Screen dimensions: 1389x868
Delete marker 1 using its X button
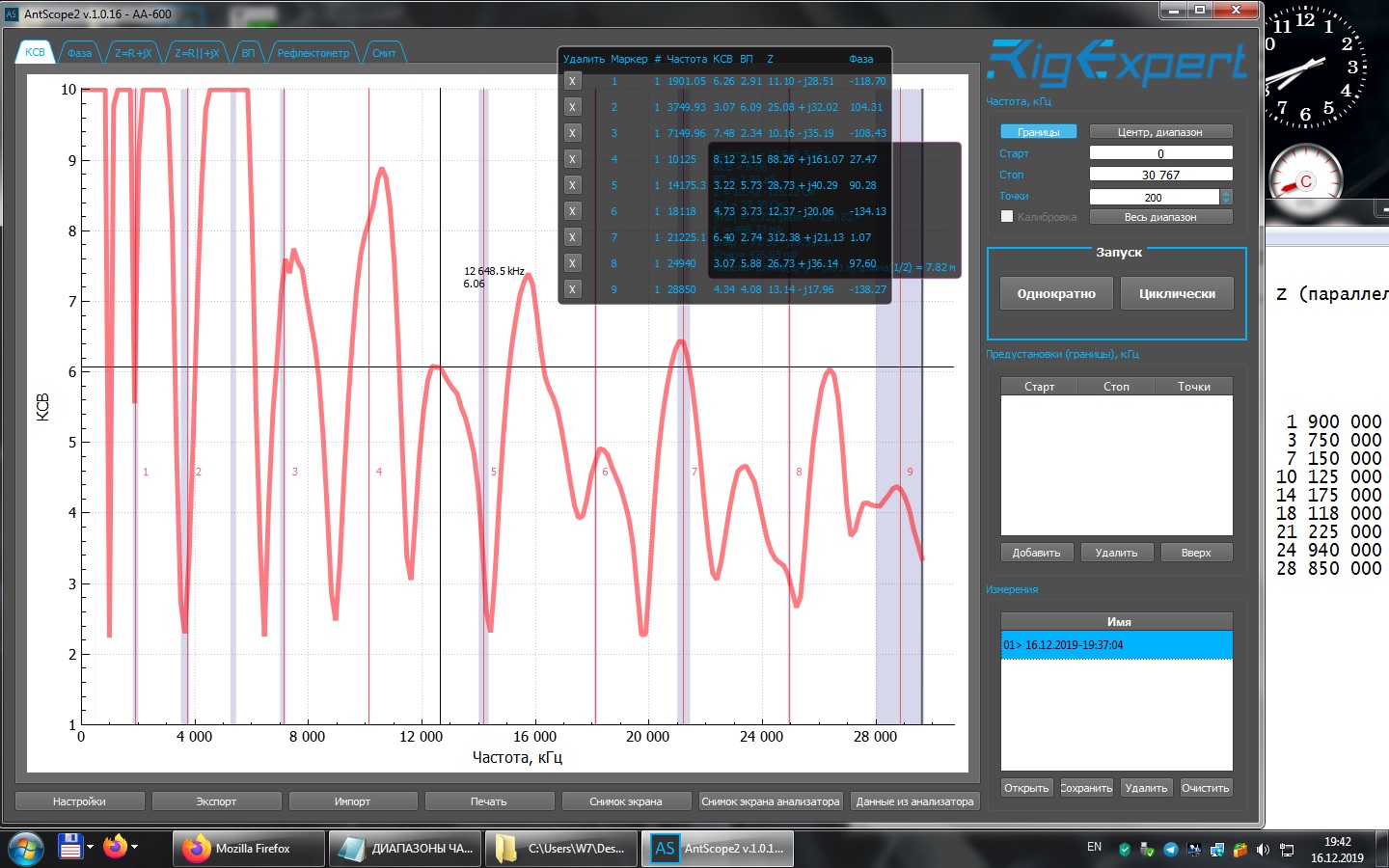pos(572,81)
